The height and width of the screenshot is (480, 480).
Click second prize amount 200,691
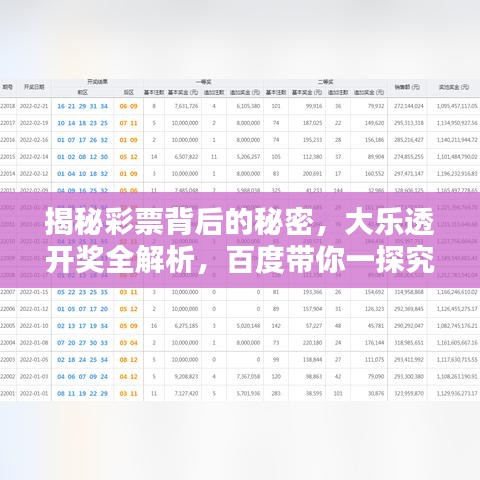click(313, 174)
